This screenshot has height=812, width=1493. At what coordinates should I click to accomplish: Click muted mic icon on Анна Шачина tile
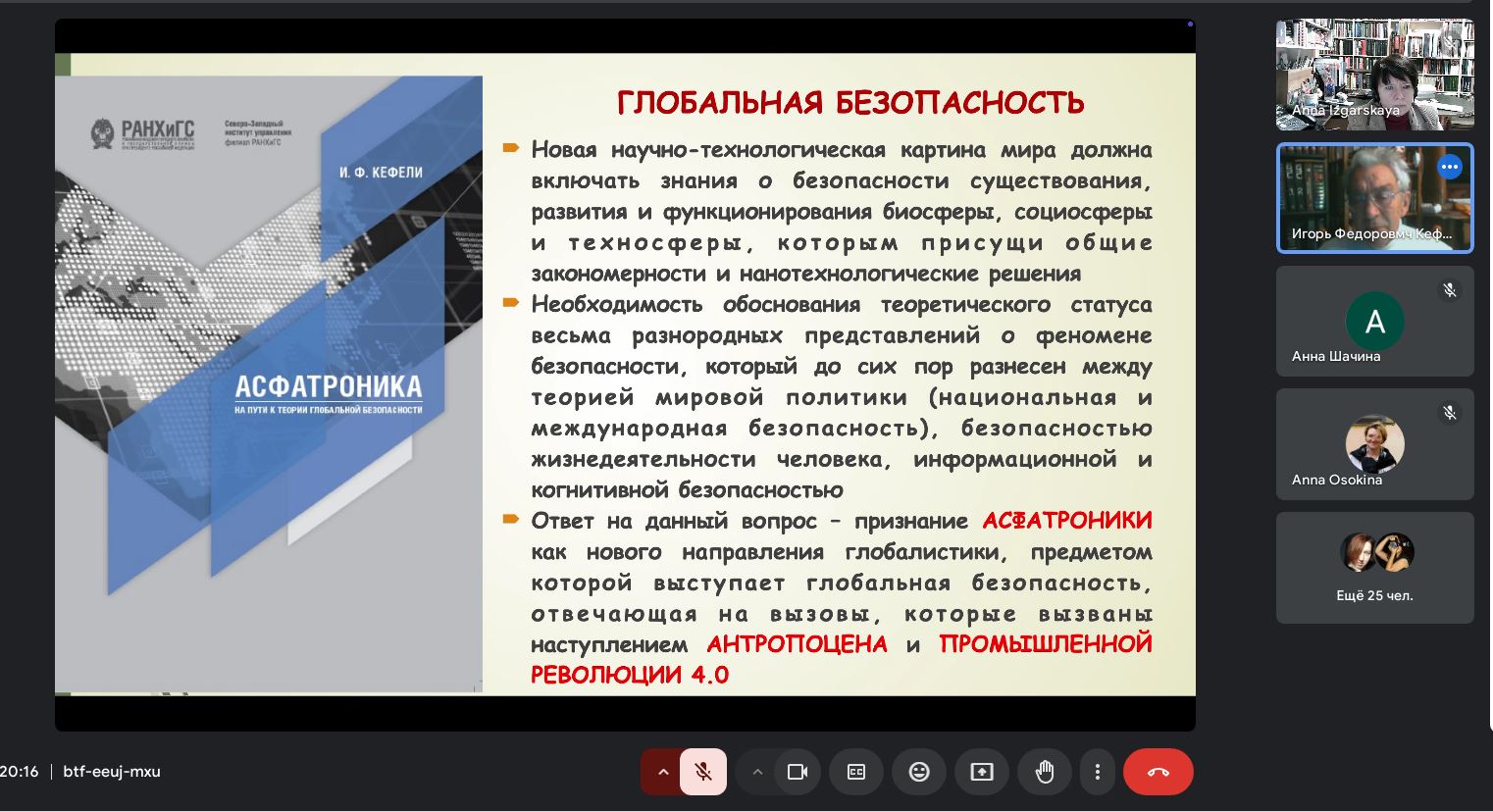1450,290
